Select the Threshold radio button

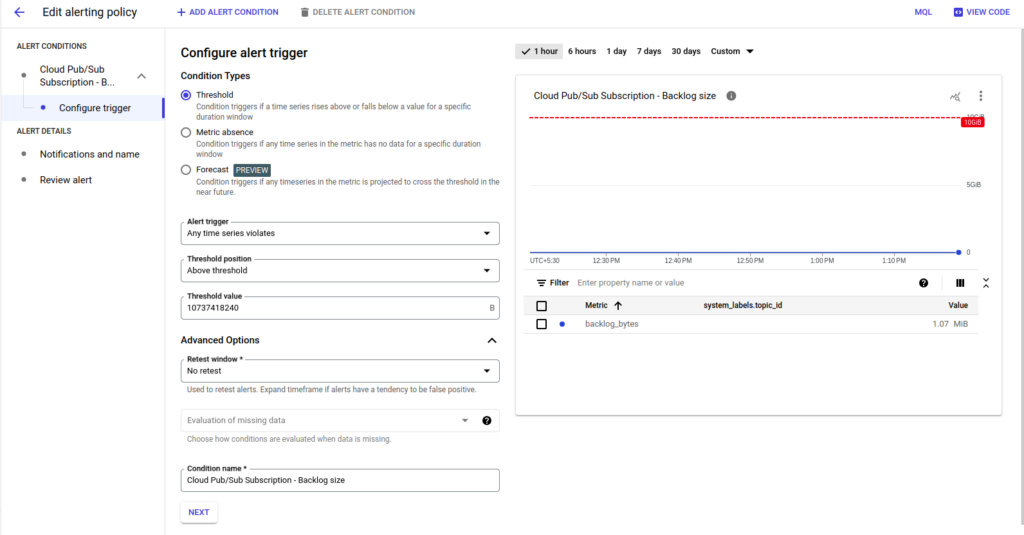186,95
